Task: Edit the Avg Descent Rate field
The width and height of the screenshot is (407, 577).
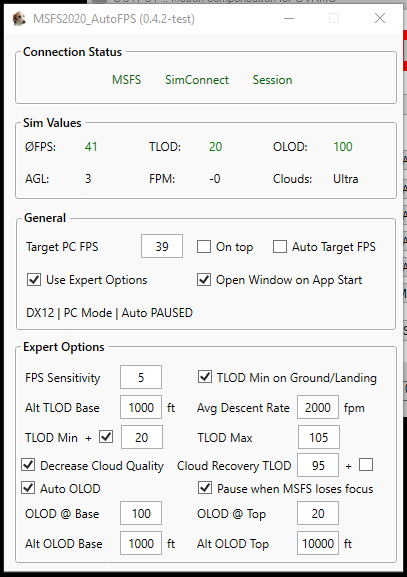Action: click(x=318, y=407)
